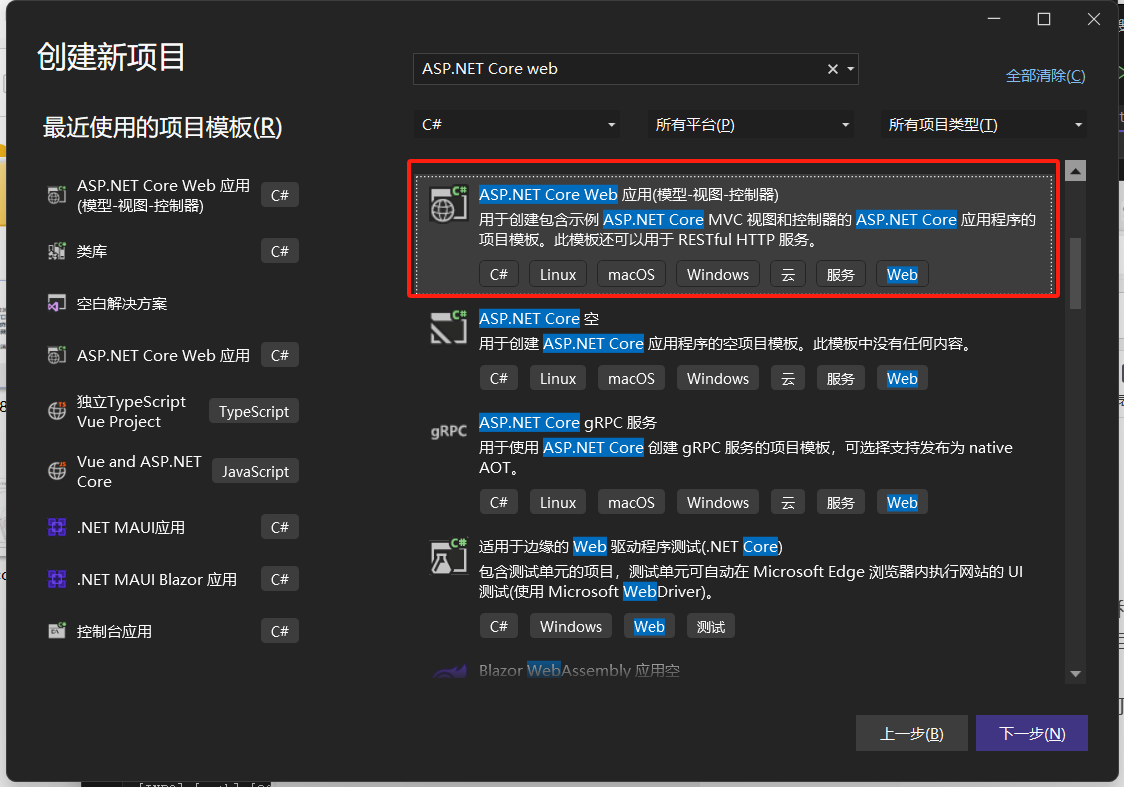Image resolution: width=1124 pixels, height=787 pixels.
Task: Click the Web tag of the MVC template
Action: point(902,275)
